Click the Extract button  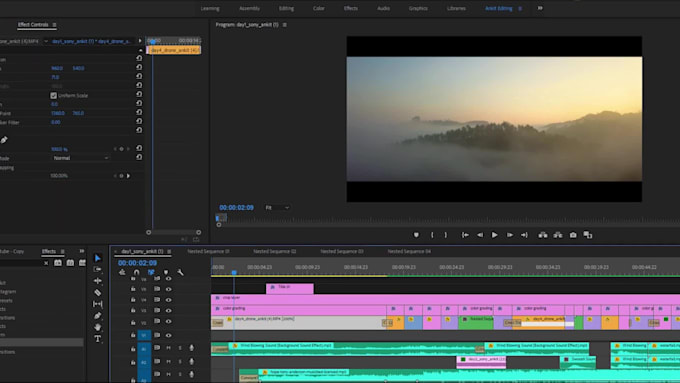click(558, 235)
